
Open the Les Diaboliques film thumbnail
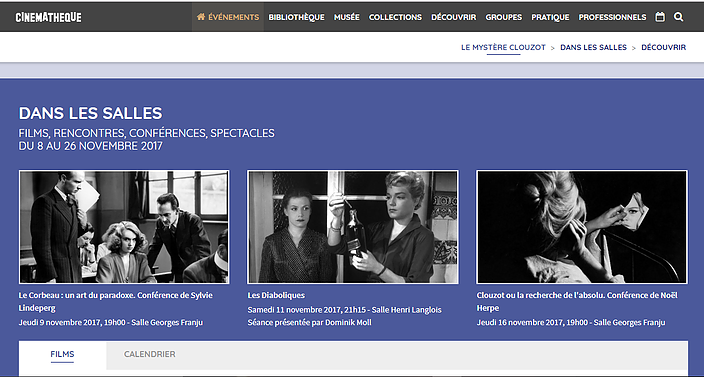click(x=353, y=227)
